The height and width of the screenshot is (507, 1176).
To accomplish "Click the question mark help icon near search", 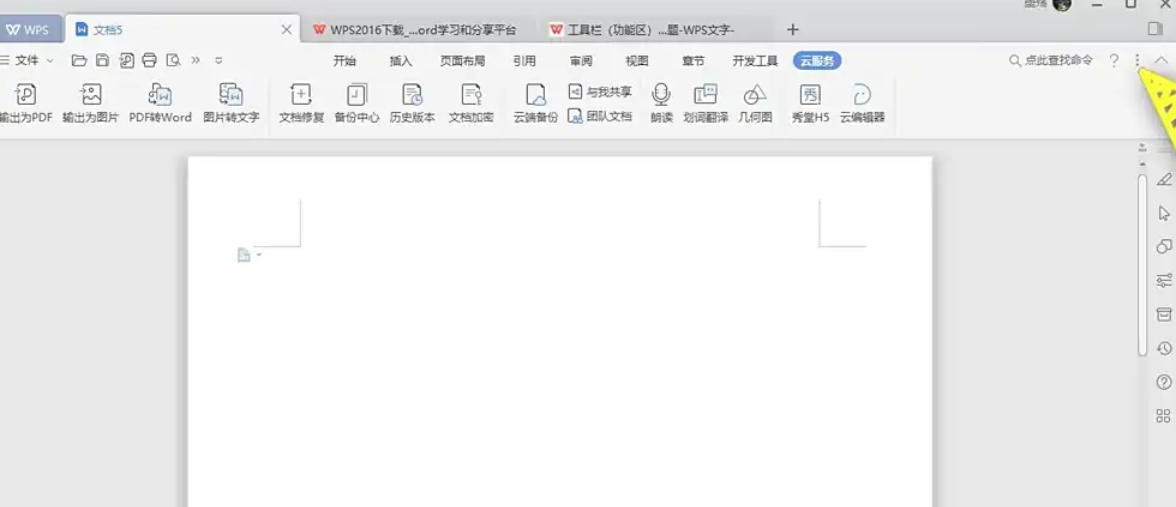I will 1114,61.
